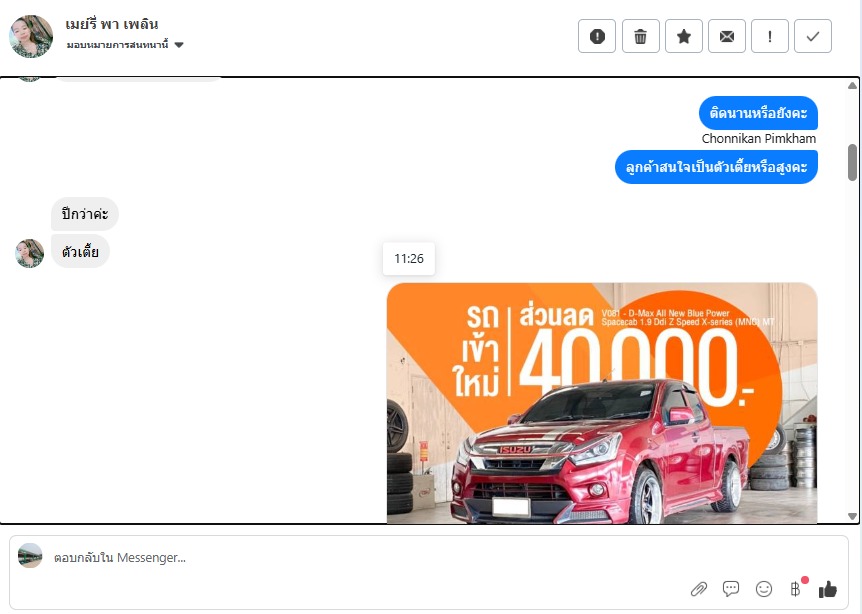Click message 'ลูกค้าสนใจเป็นตัวเตี้ยหรือสูงคะ'
This screenshot has width=862, height=614.
point(716,167)
